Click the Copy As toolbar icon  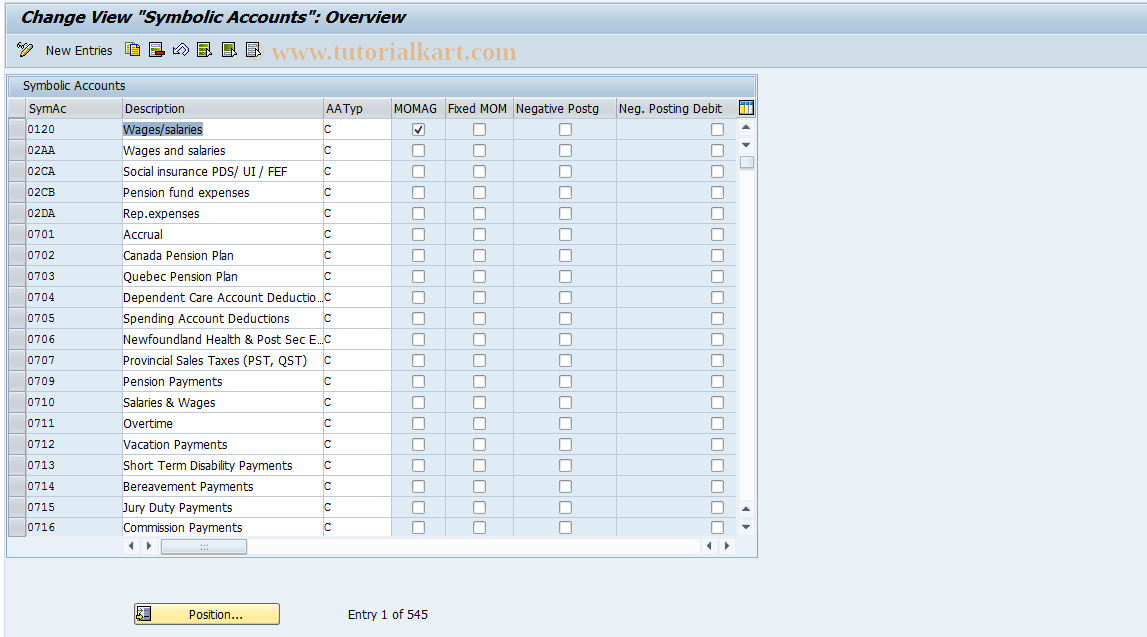coord(132,50)
